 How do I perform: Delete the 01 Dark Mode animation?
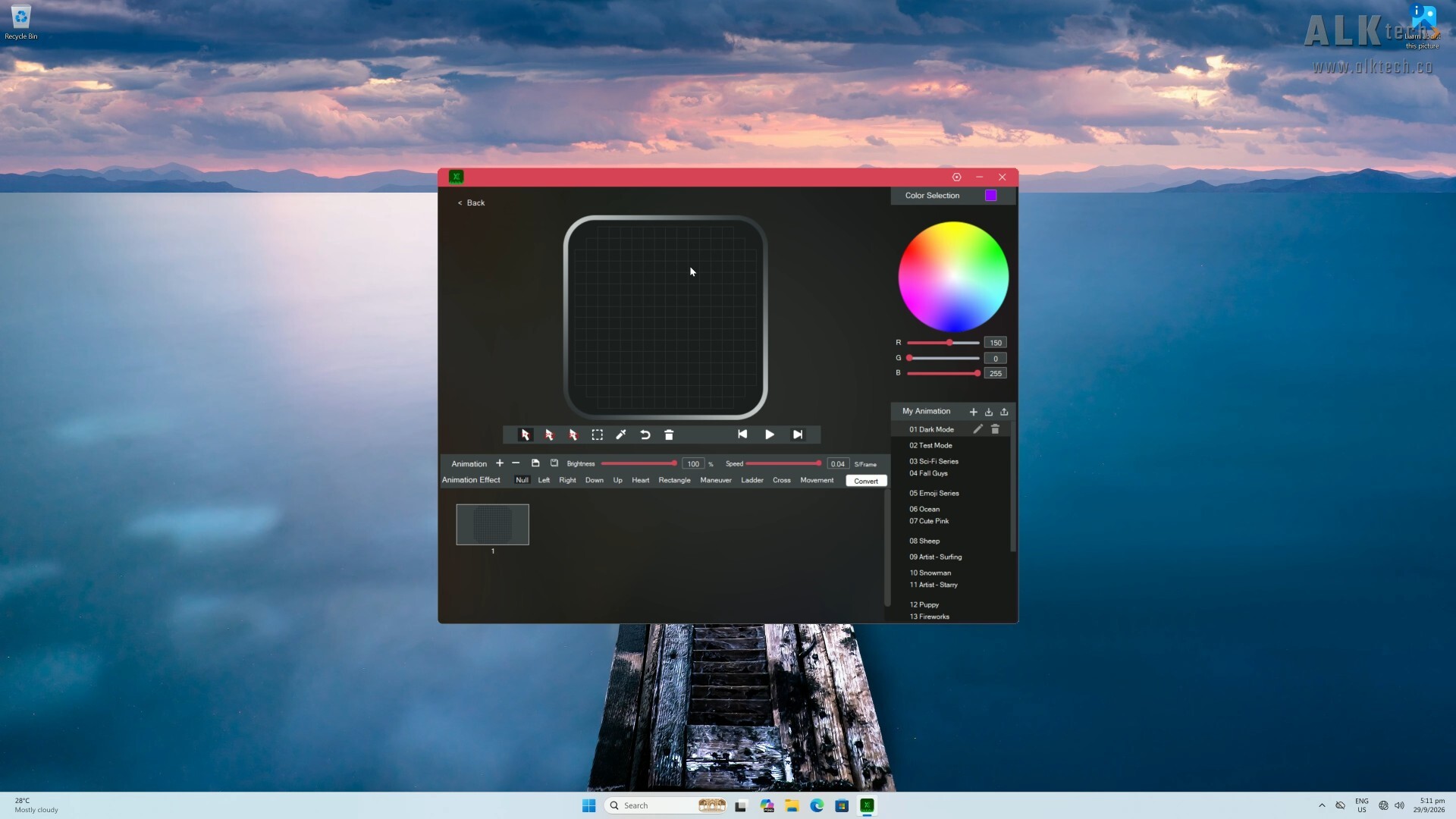coord(996,429)
